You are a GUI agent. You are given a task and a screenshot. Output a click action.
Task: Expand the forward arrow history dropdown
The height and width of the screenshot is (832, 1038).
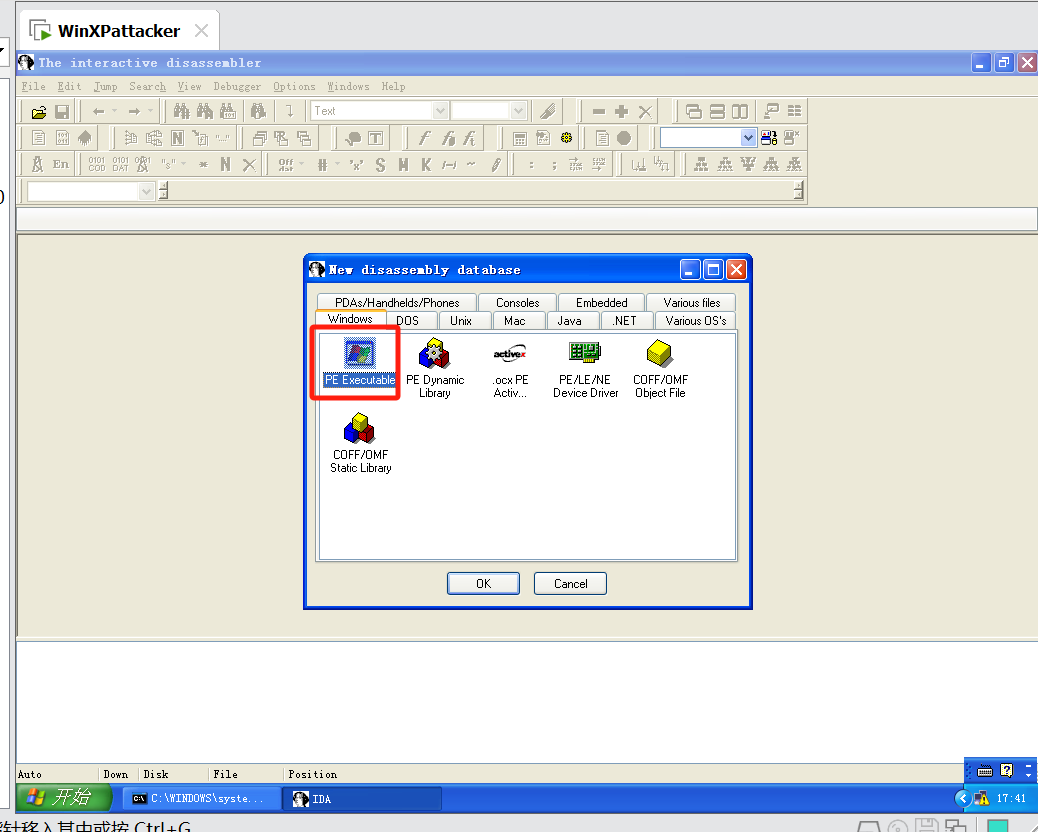[x=150, y=111]
